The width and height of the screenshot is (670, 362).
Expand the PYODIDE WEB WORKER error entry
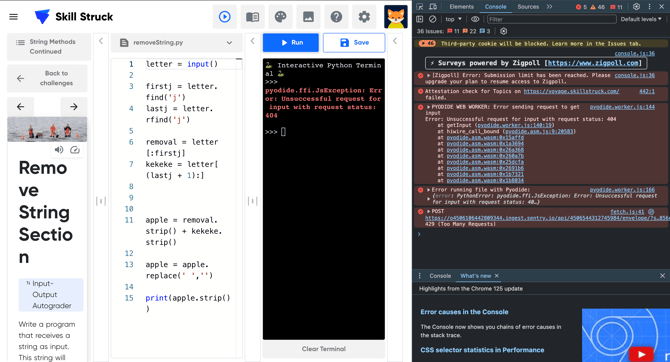pos(429,107)
